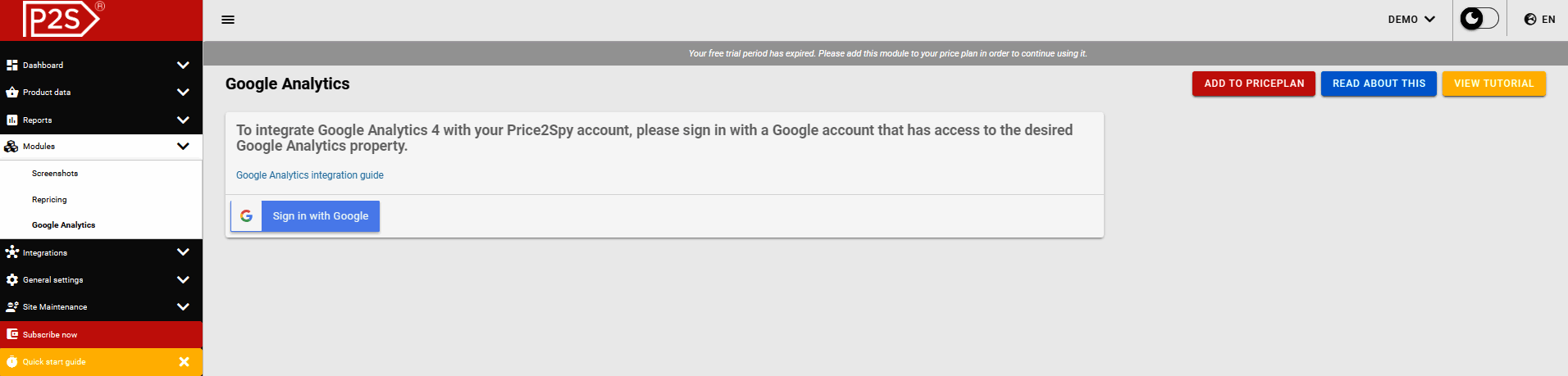Image resolution: width=1568 pixels, height=376 pixels.
Task: Expand the Site Maintenance chevron
Action: [x=183, y=307]
